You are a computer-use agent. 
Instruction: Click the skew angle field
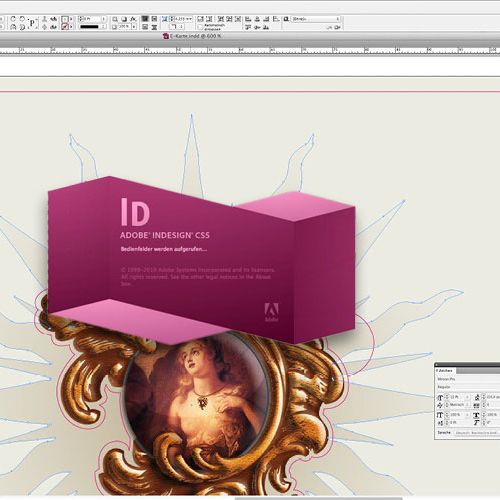493,422
